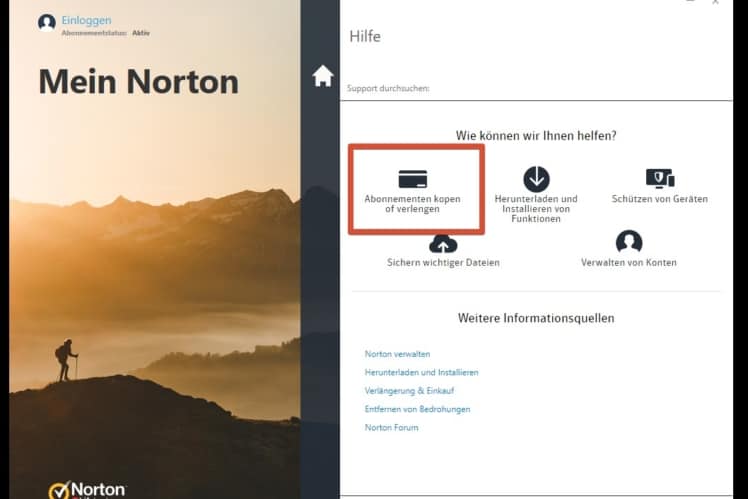748x499 pixels.
Task: Open the 'Norton Forum' link
Action: click(391, 427)
